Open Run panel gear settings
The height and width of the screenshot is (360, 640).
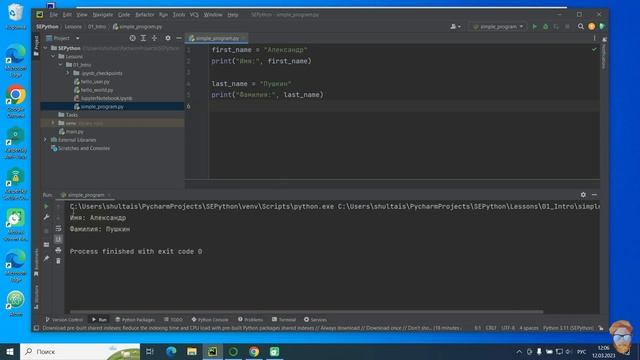pos(583,195)
